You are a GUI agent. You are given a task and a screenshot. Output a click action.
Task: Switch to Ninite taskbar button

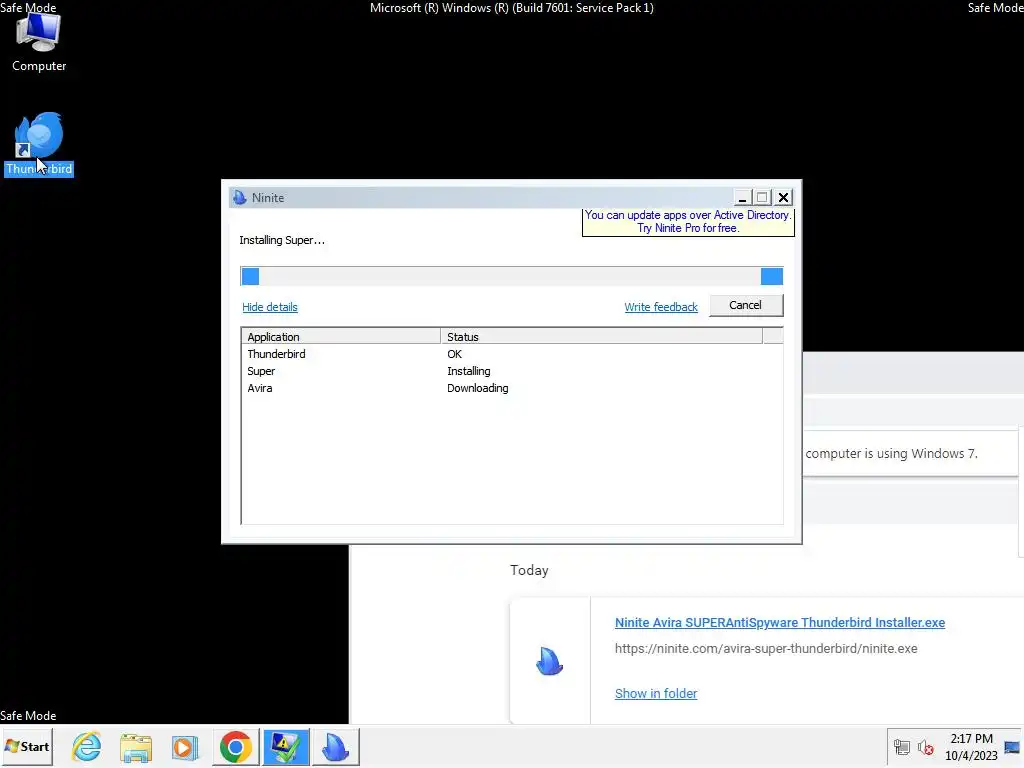click(x=336, y=746)
